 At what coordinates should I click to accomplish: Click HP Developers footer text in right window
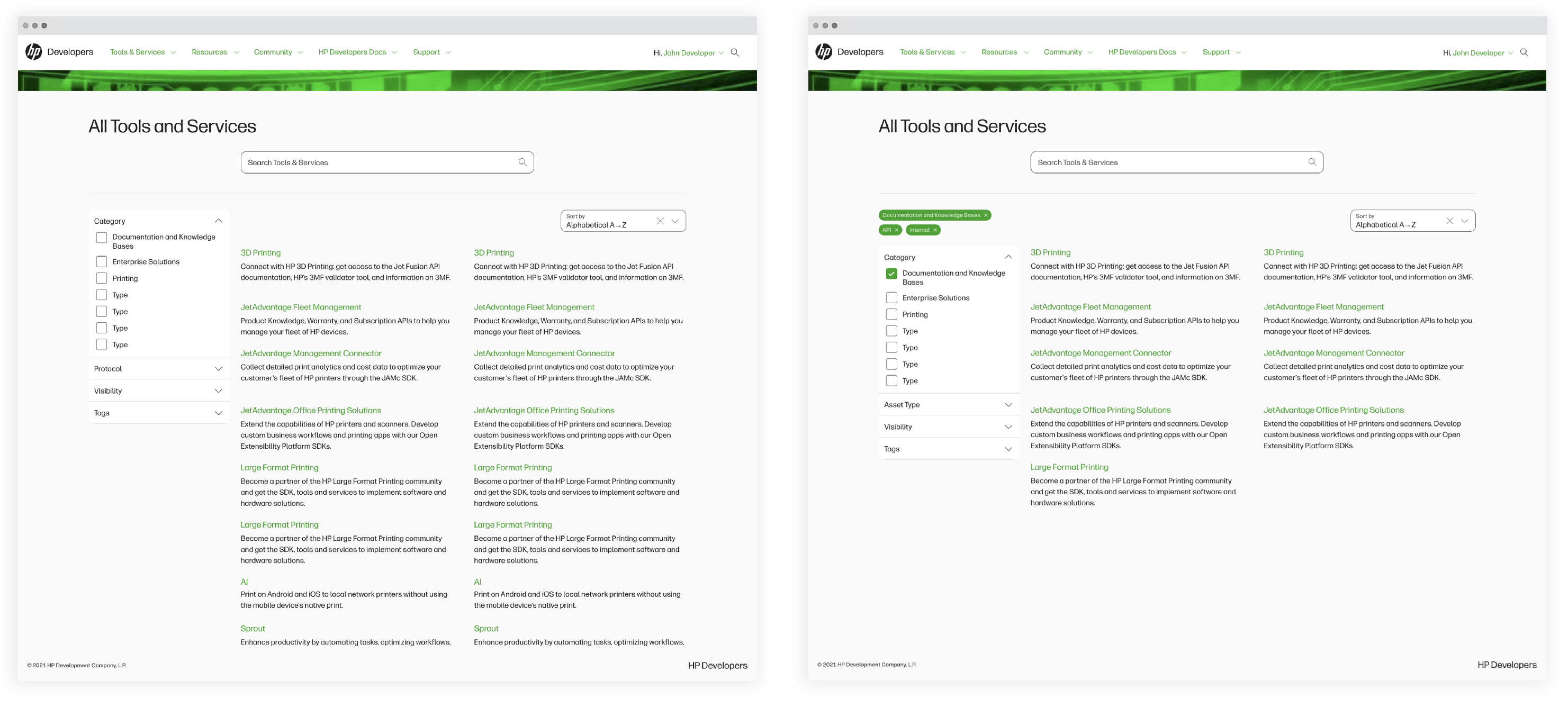tap(1507, 666)
